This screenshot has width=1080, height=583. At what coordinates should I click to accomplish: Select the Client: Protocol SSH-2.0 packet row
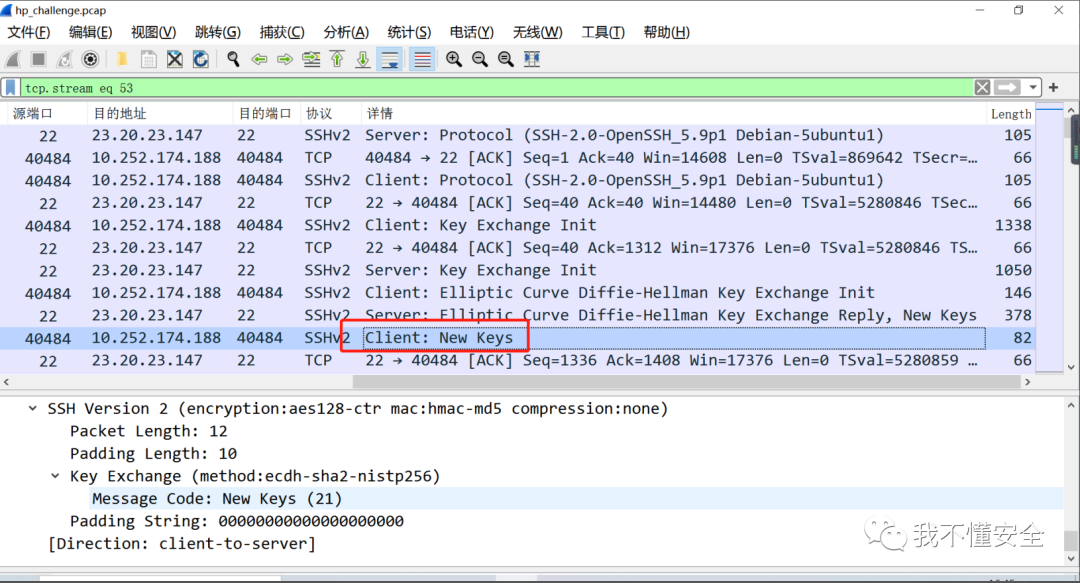[x=518, y=181]
